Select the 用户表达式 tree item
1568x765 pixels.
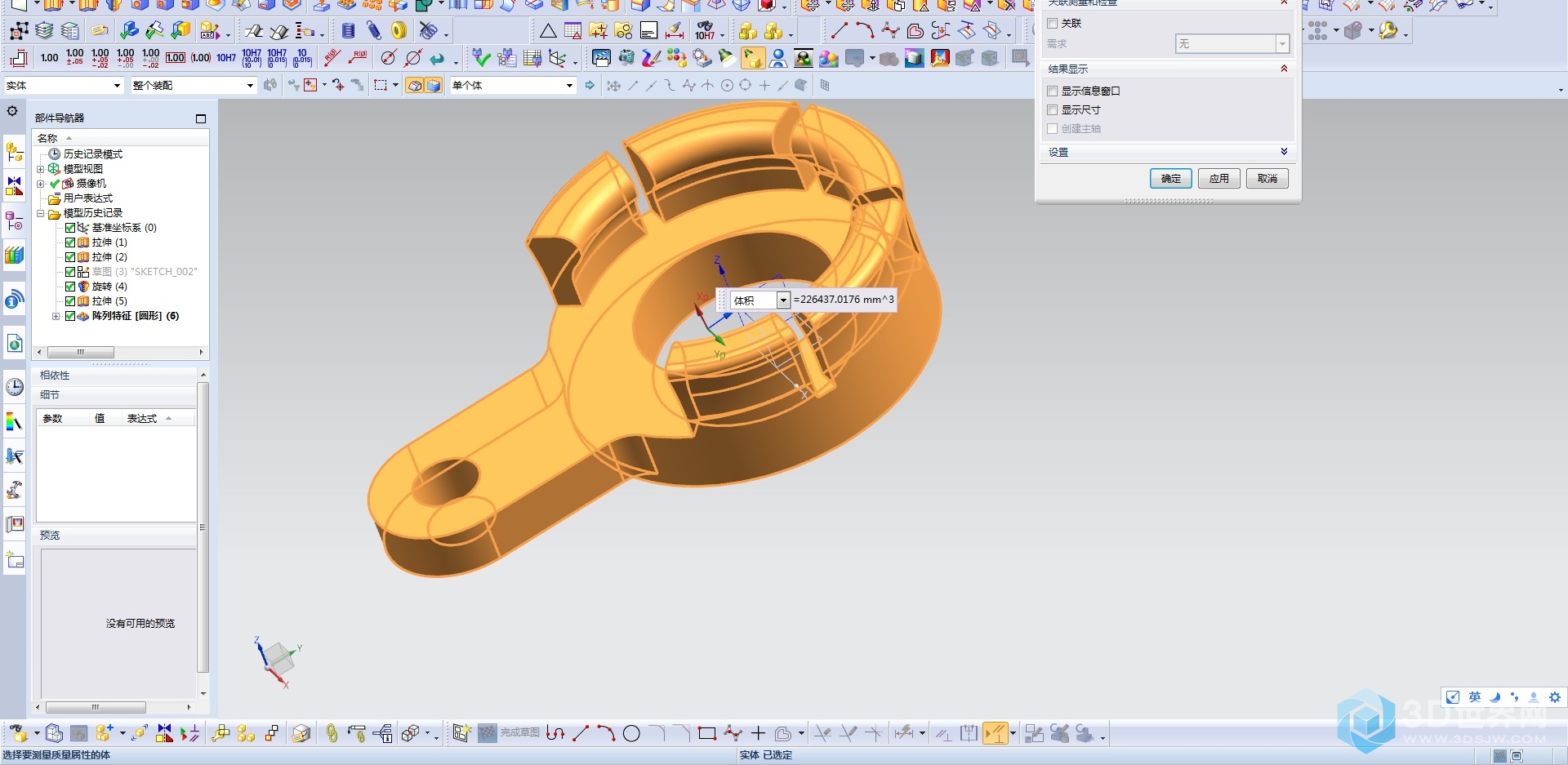click(87, 198)
